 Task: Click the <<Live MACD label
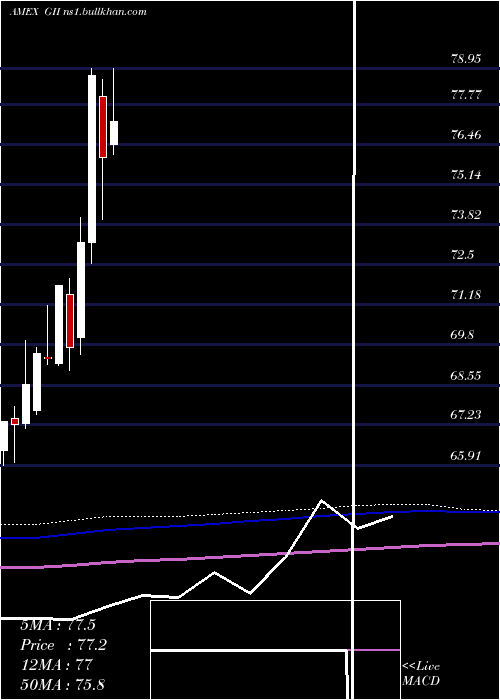(x=421, y=674)
